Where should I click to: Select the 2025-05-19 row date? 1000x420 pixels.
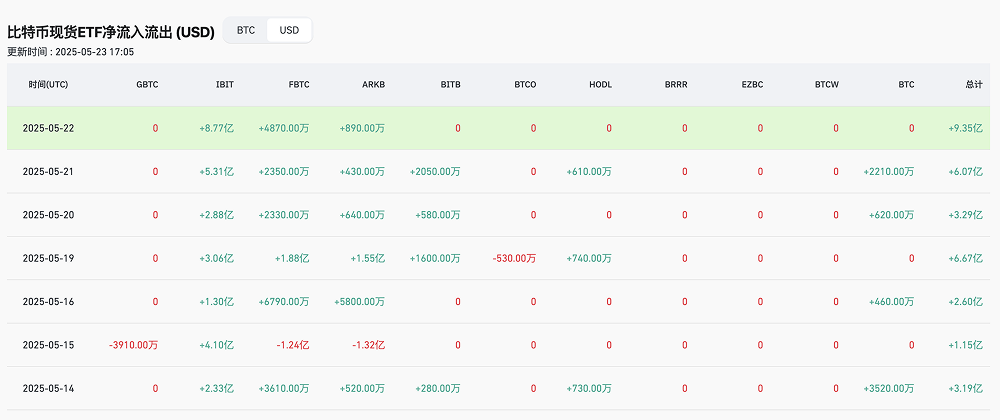(49, 258)
